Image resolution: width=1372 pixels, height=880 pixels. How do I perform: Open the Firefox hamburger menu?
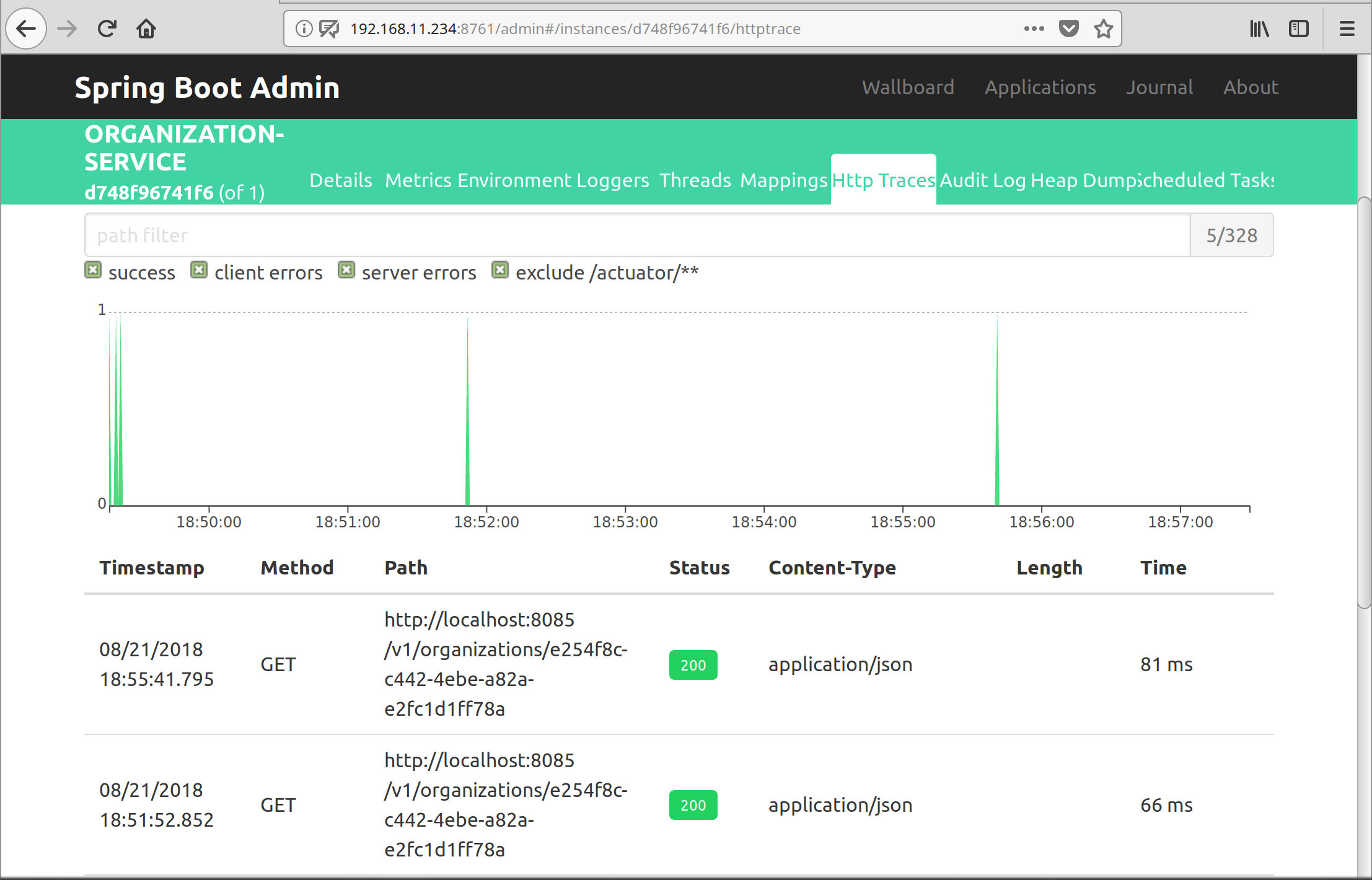point(1347,29)
